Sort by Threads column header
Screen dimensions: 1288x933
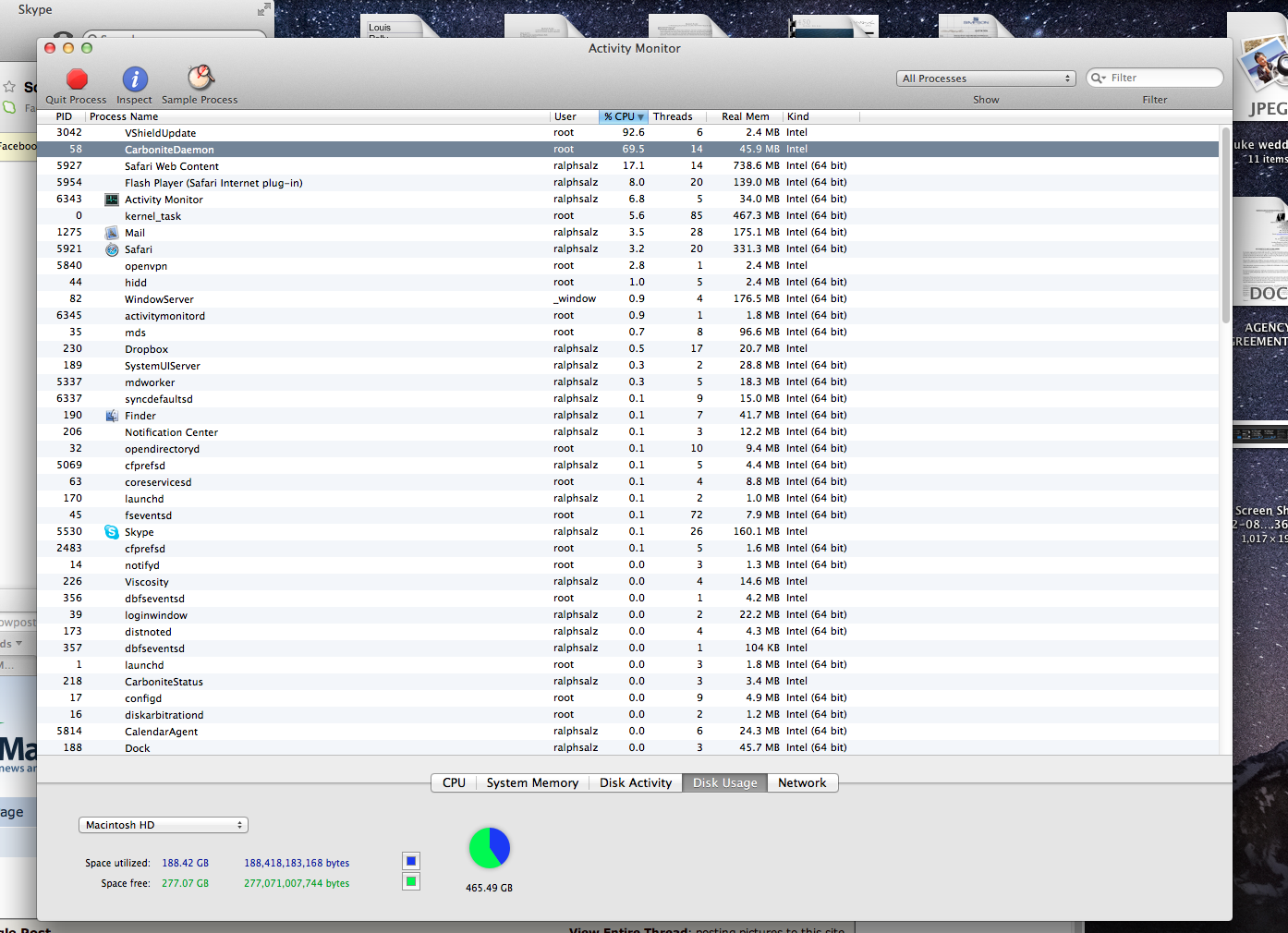(x=677, y=116)
